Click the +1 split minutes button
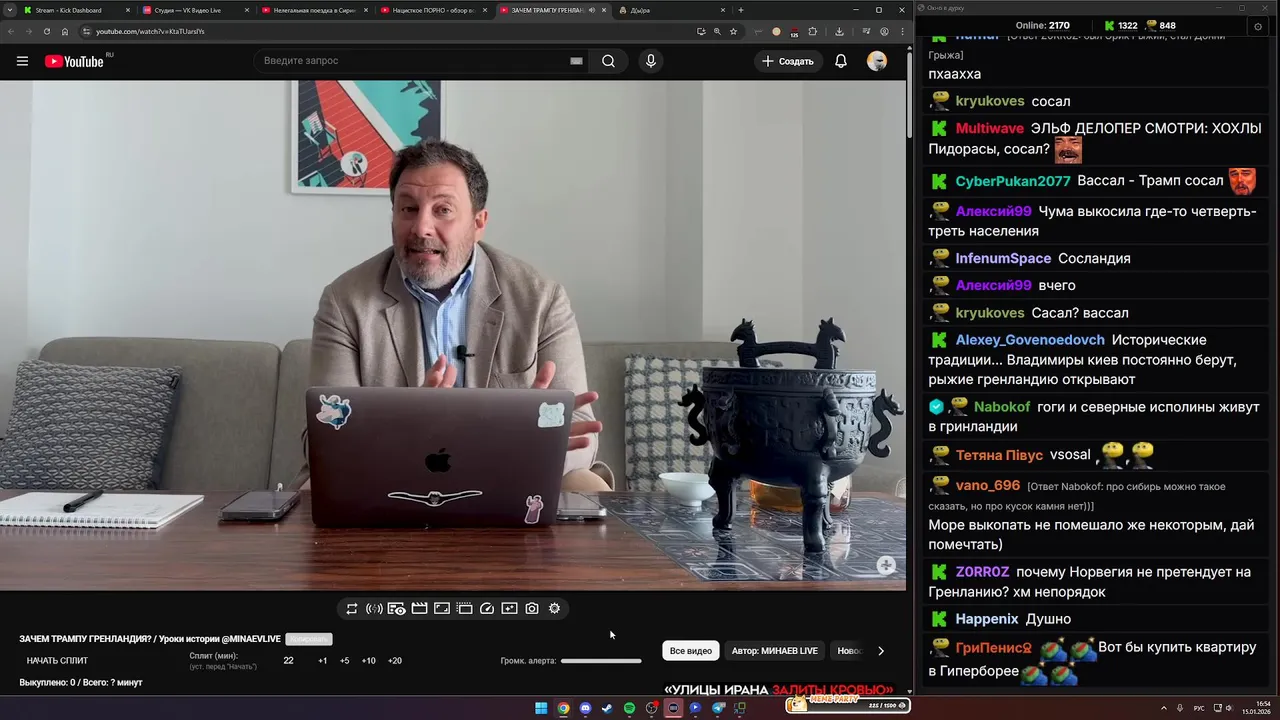 [x=322, y=661]
